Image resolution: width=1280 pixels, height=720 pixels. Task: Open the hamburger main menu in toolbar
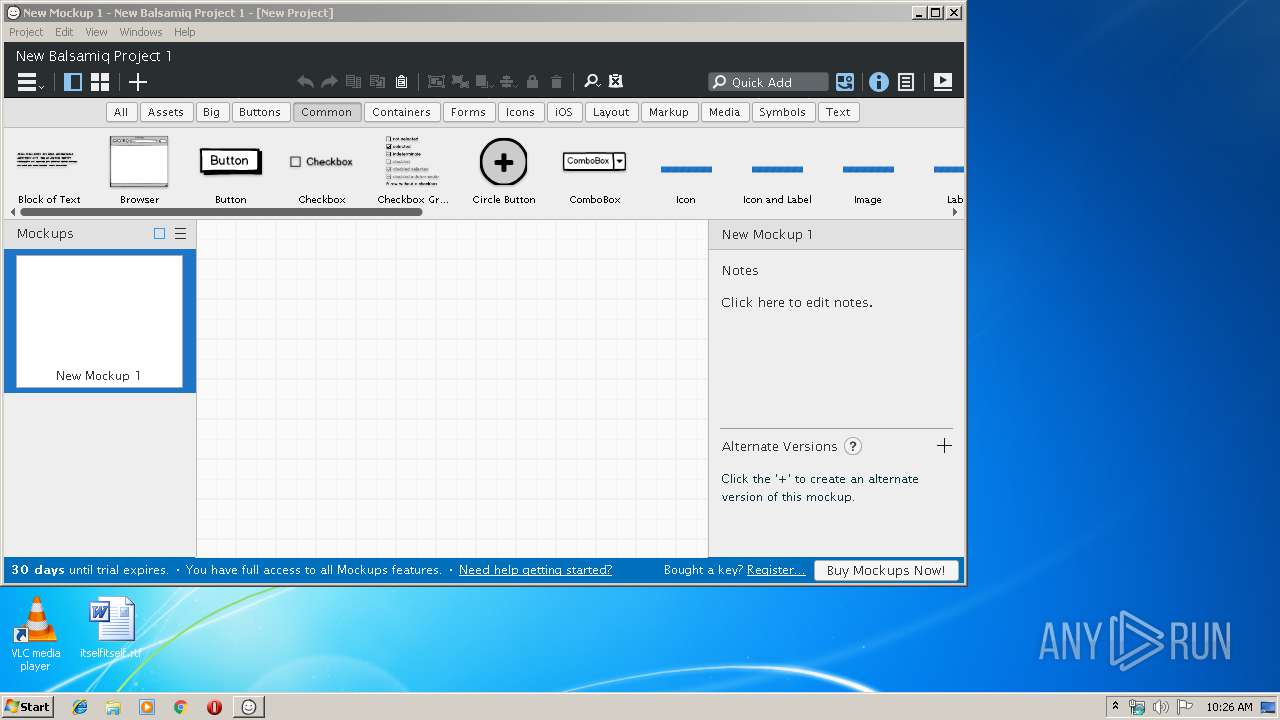pos(30,82)
